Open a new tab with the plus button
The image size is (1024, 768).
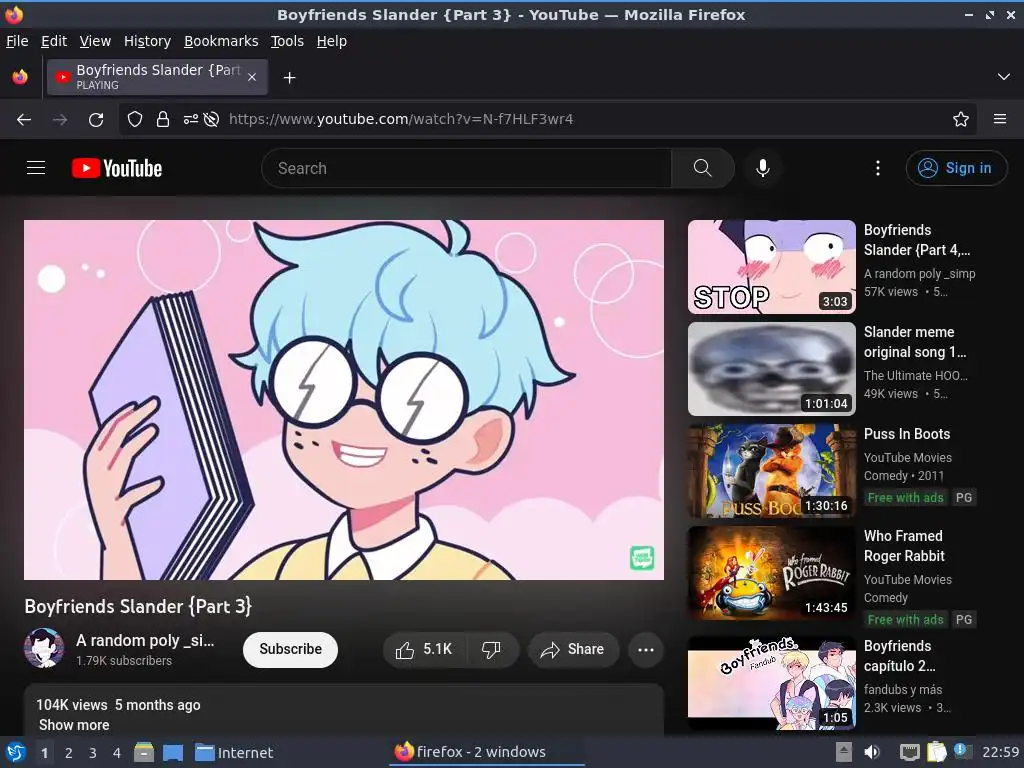tap(289, 78)
